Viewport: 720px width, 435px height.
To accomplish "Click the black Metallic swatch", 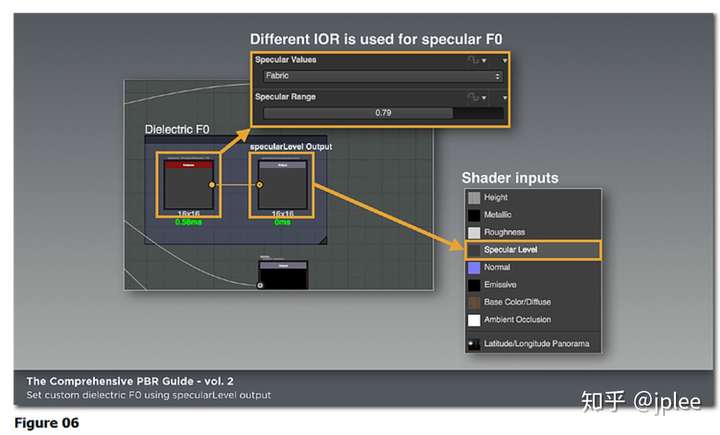I will pos(474,215).
